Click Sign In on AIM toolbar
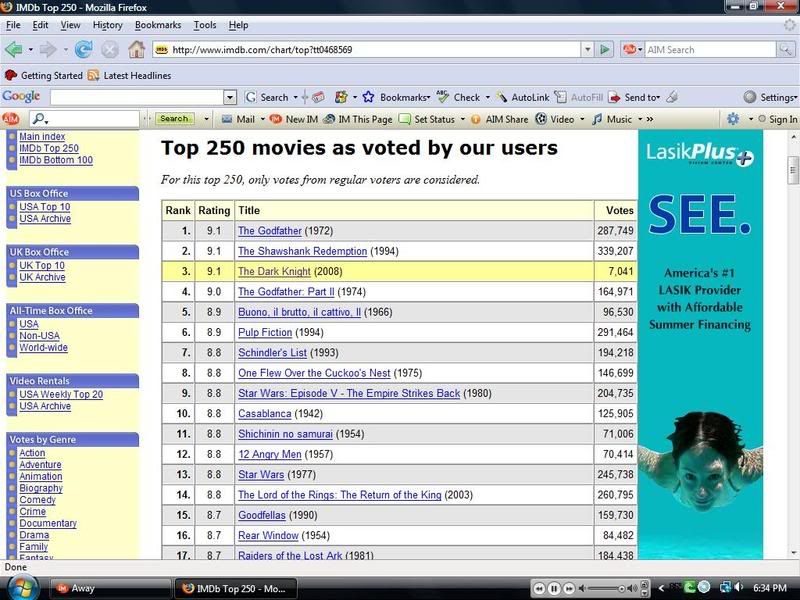The width and height of the screenshot is (800, 600). click(x=778, y=119)
